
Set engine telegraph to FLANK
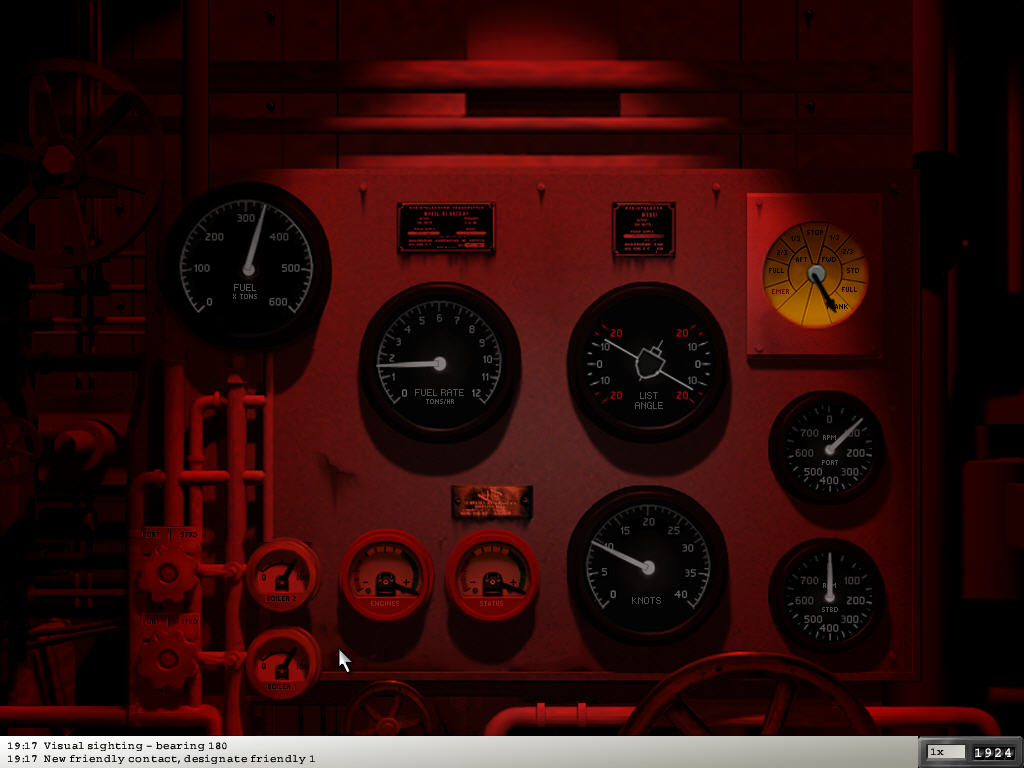[839, 306]
